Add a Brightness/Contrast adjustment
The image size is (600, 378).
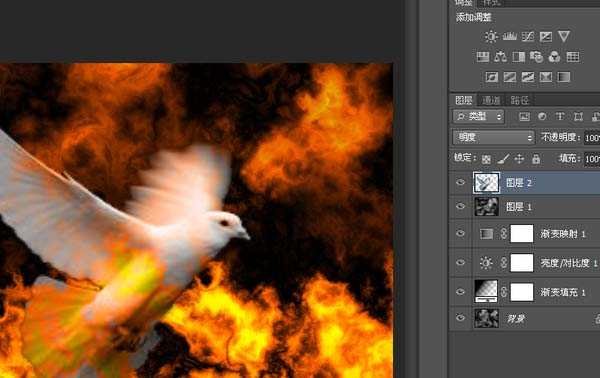click(491, 37)
